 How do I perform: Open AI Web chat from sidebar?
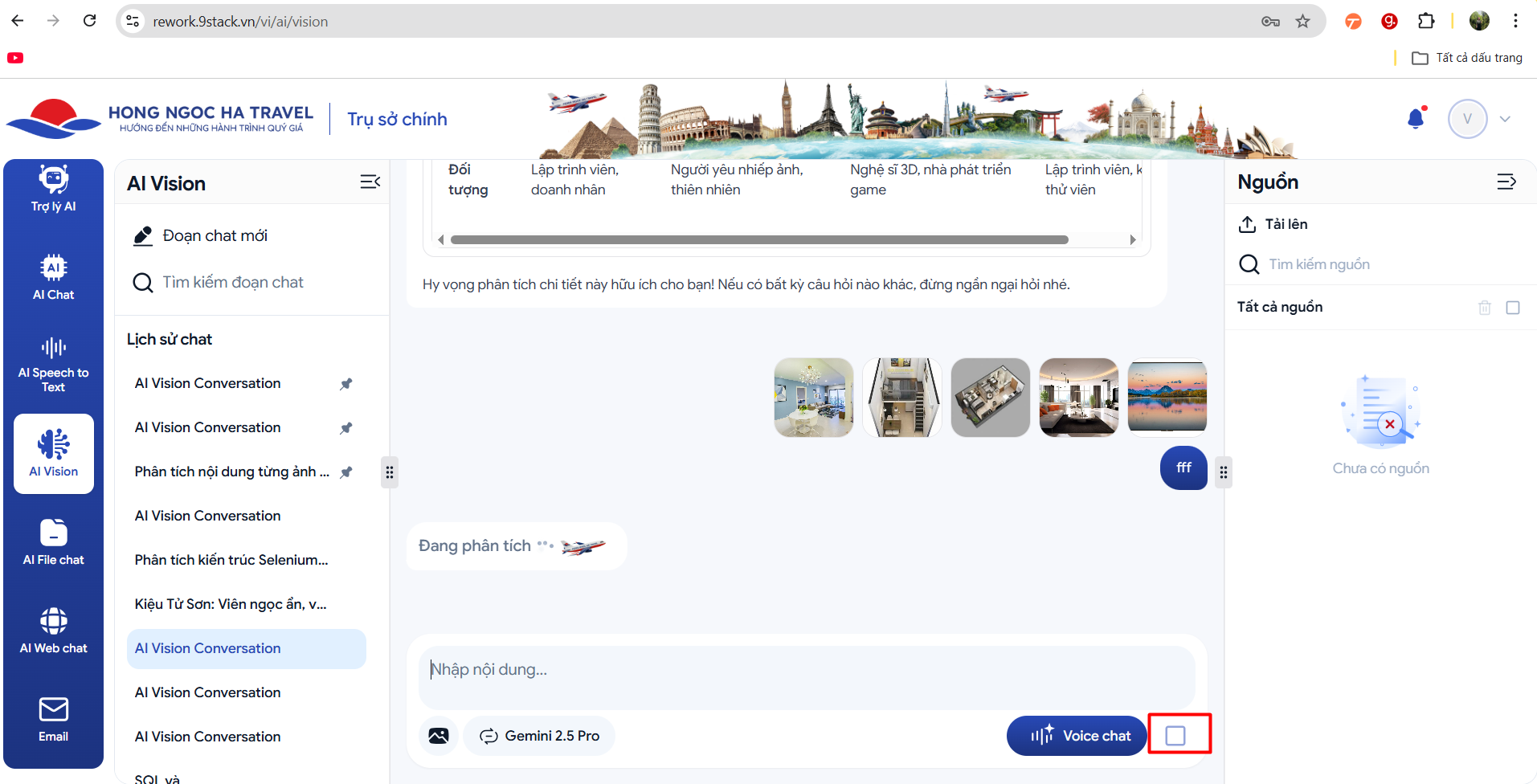pyautogui.click(x=53, y=631)
